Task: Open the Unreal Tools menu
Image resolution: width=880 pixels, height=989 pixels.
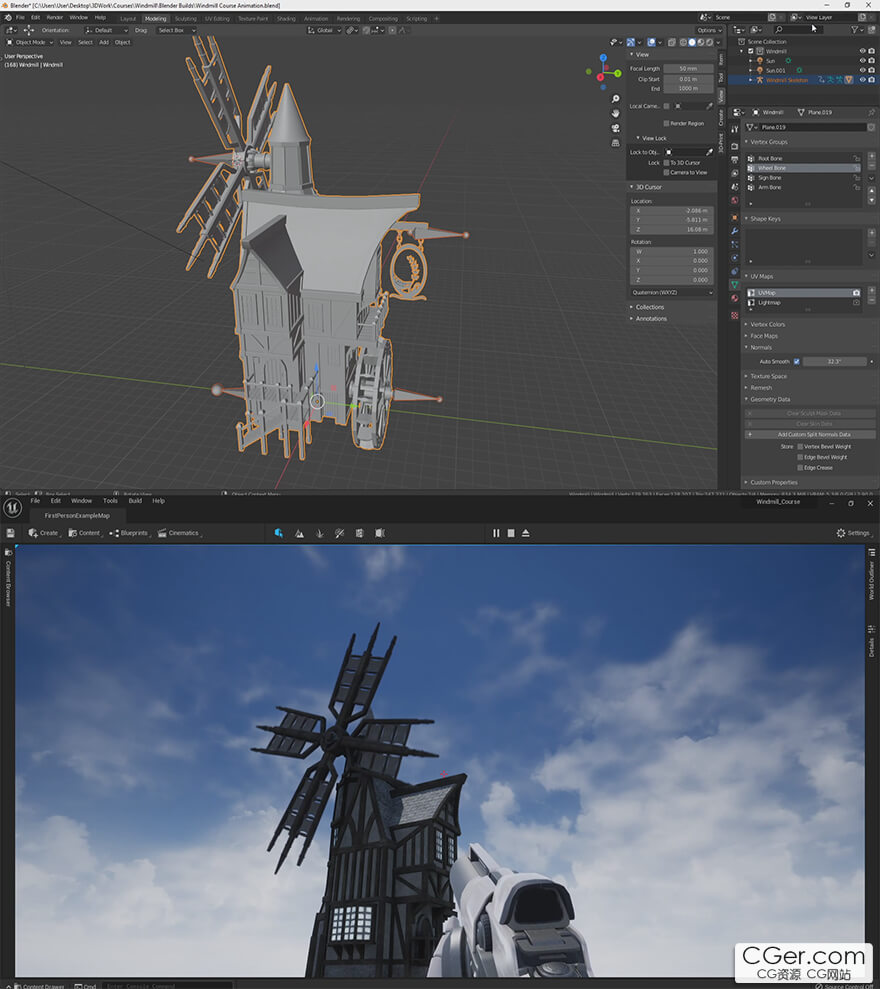Action: [x=110, y=501]
